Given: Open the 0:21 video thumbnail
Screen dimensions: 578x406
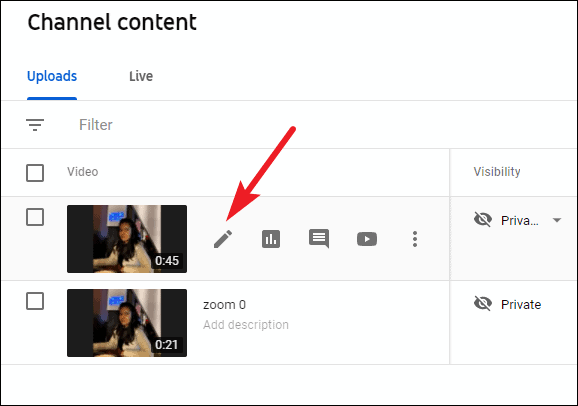Looking at the screenshot, I should click(x=127, y=323).
